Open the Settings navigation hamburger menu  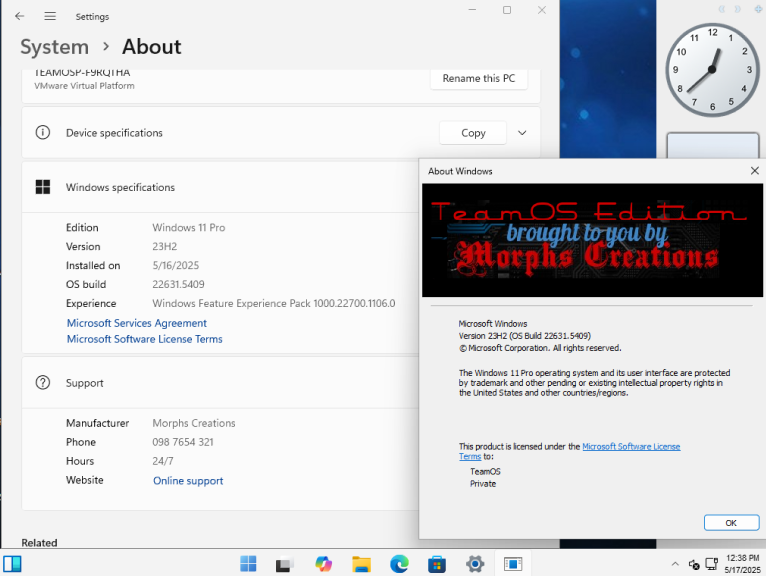(50, 16)
